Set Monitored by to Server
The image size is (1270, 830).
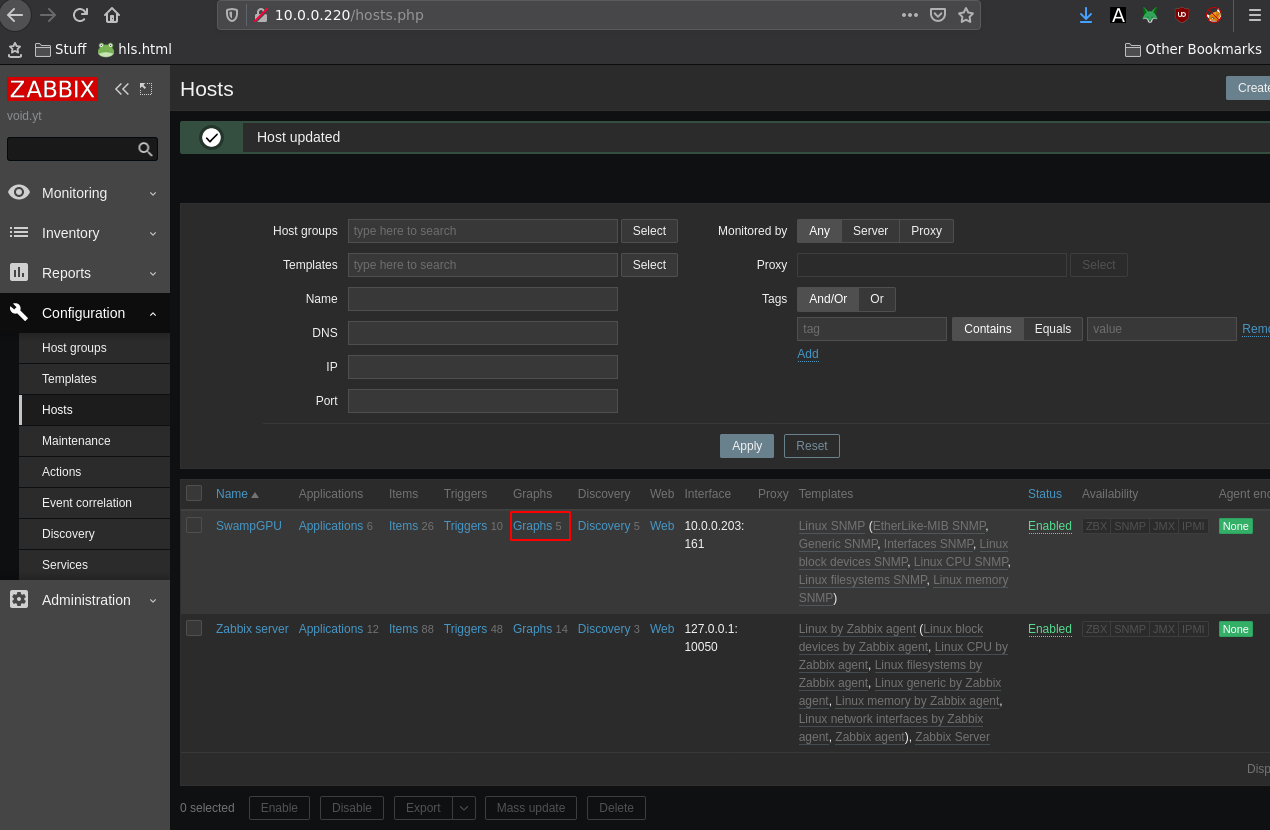click(x=870, y=231)
